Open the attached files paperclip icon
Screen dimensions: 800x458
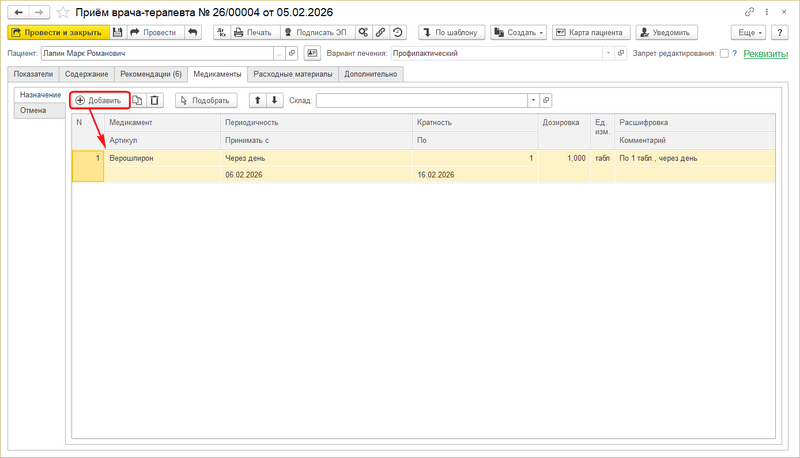click(381, 32)
